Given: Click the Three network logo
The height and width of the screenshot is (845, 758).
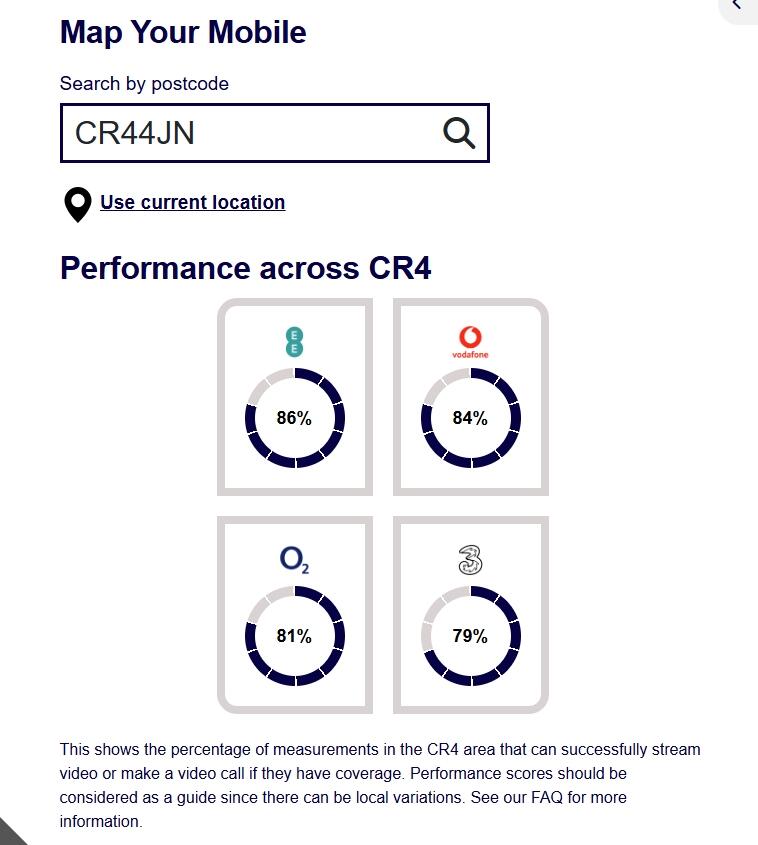Looking at the screenshot, I should click(x=470, y=560).
